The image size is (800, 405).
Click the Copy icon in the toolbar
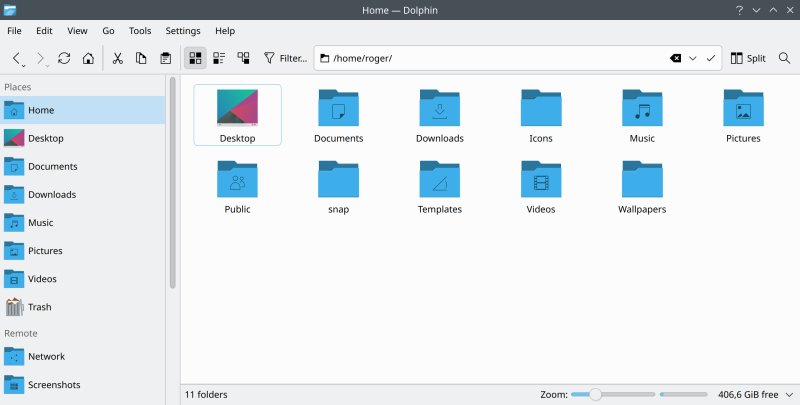(141, 58)
